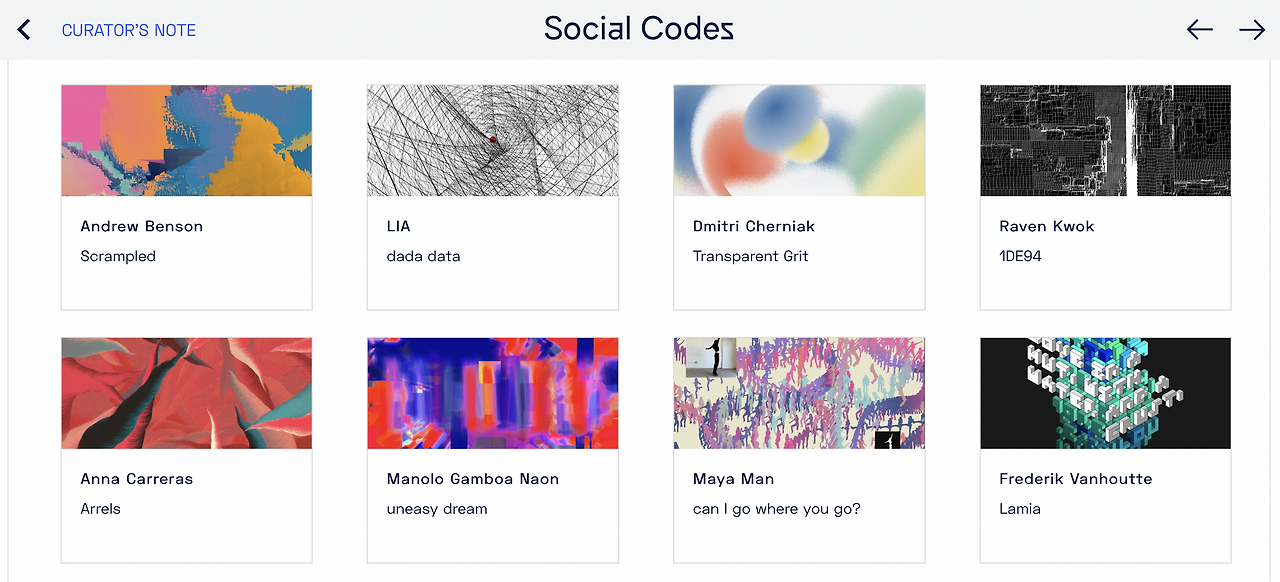Open the Curator's Note link
1280x582 pixels.
(129, 30)
